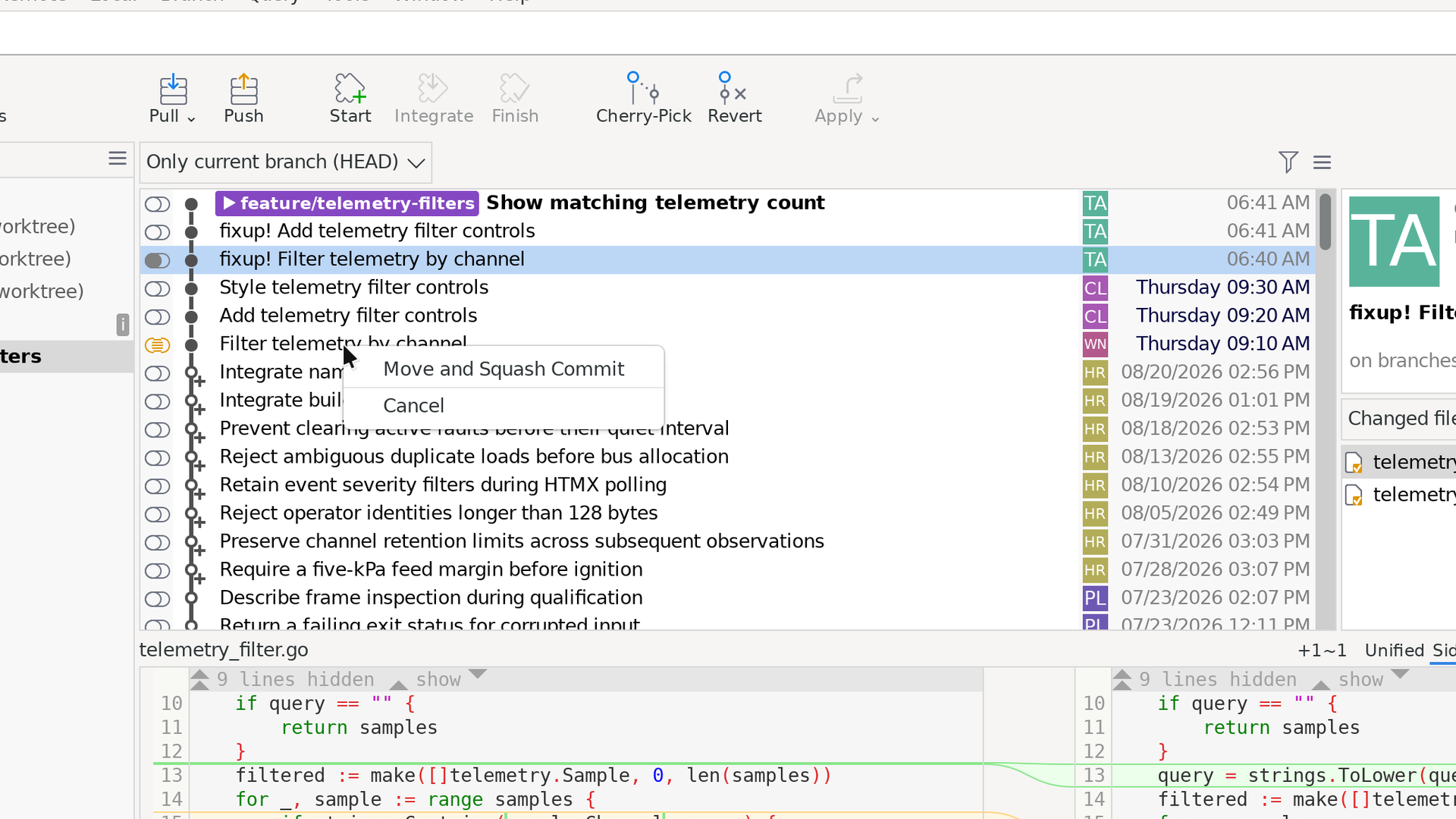Click the Push toolbar icon
Screen dimensions: 1456x819
click(x=243, y=89)
